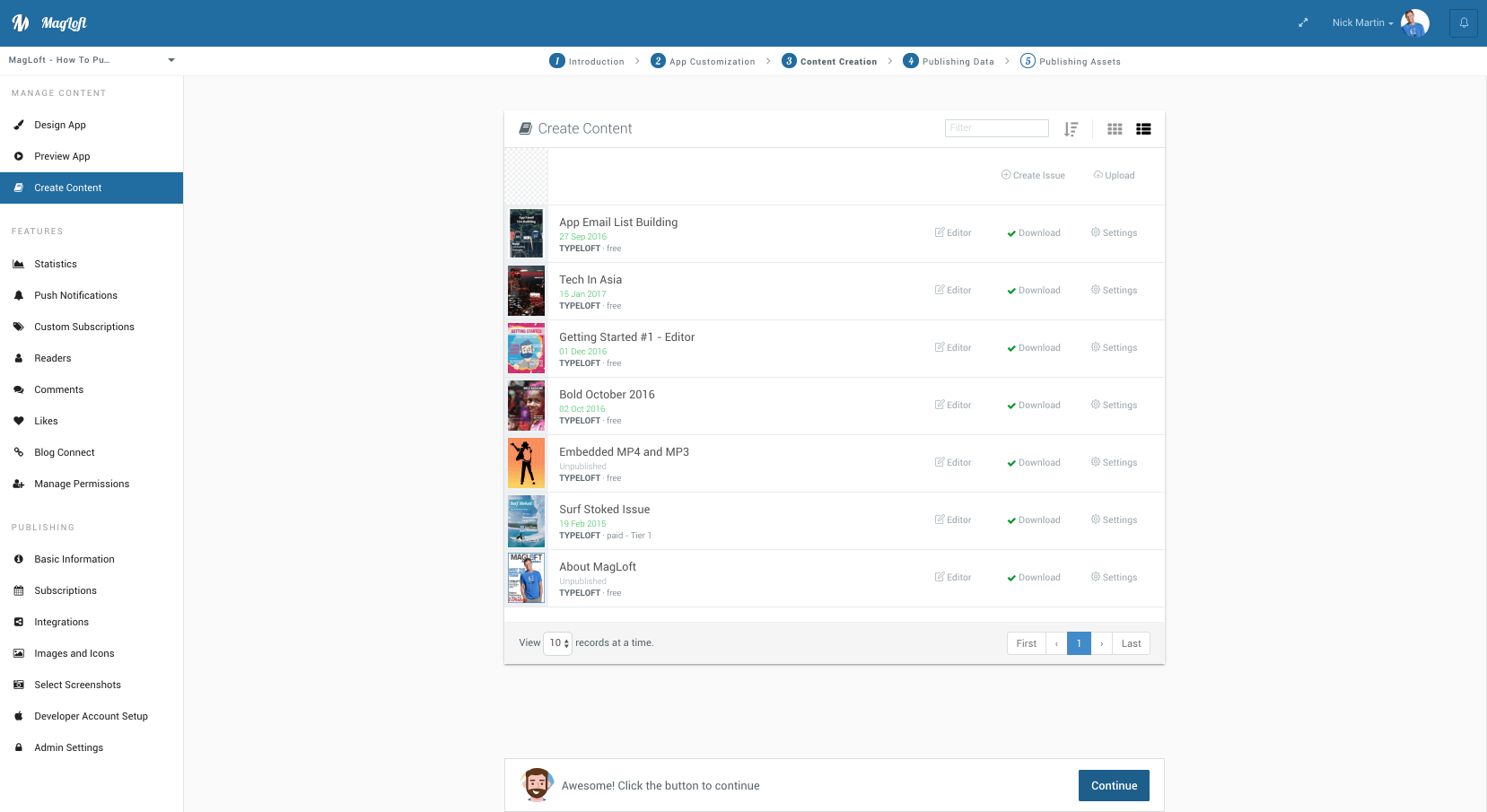This screenshot has width=1487, height=812.
Task: Open Settings for About MagLoft
Action: (x=1114, y=577)
